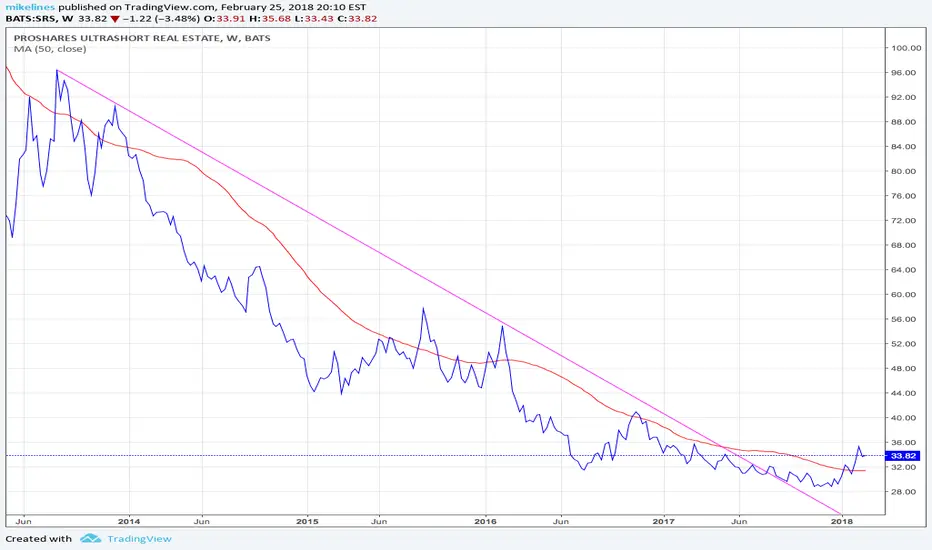The width and height of the screenshot is (932, 550).
Task: Click the 28.00 price axis label
Action: point(903,492)
